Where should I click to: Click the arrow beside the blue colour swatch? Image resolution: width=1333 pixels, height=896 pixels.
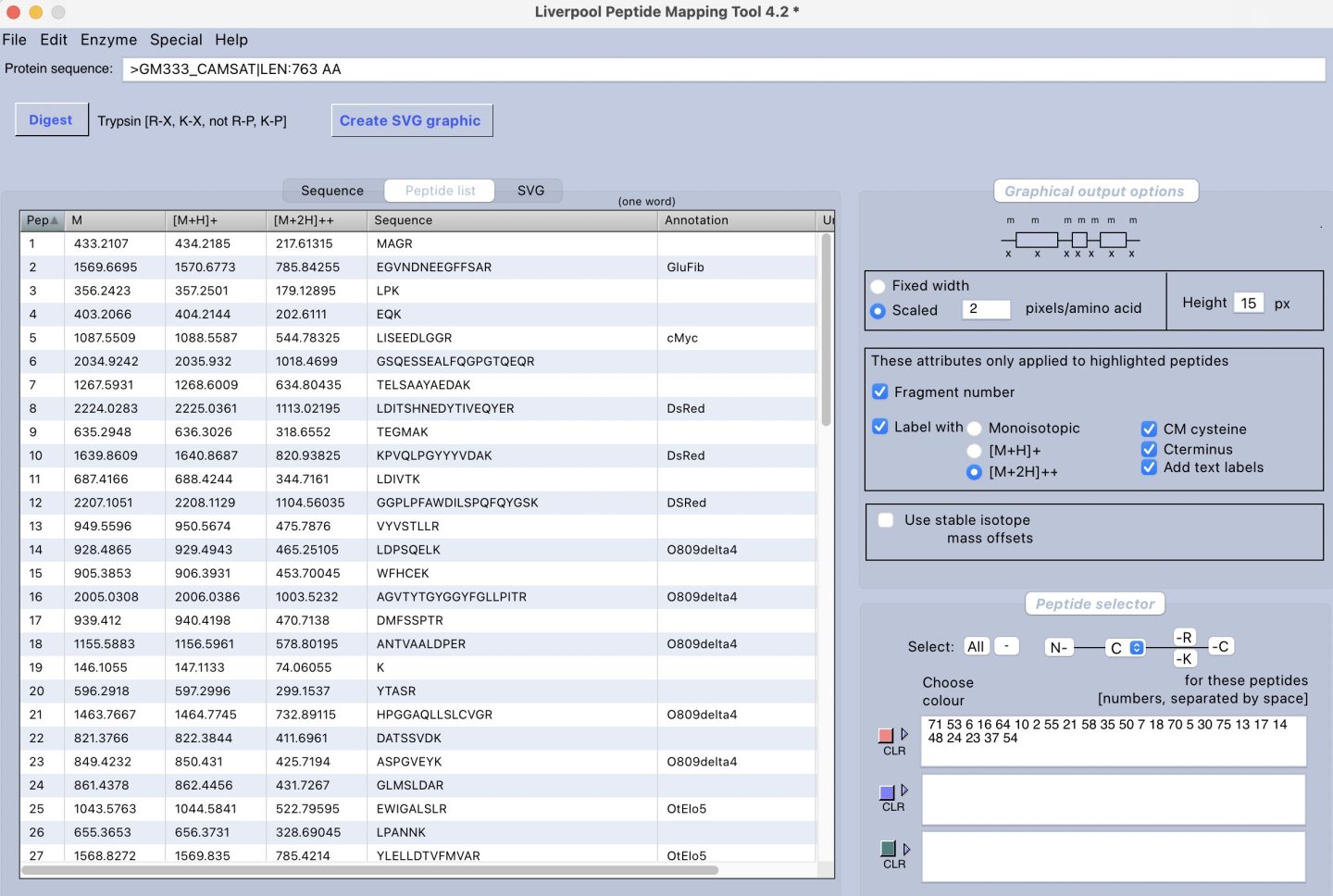tap(904, 790)
